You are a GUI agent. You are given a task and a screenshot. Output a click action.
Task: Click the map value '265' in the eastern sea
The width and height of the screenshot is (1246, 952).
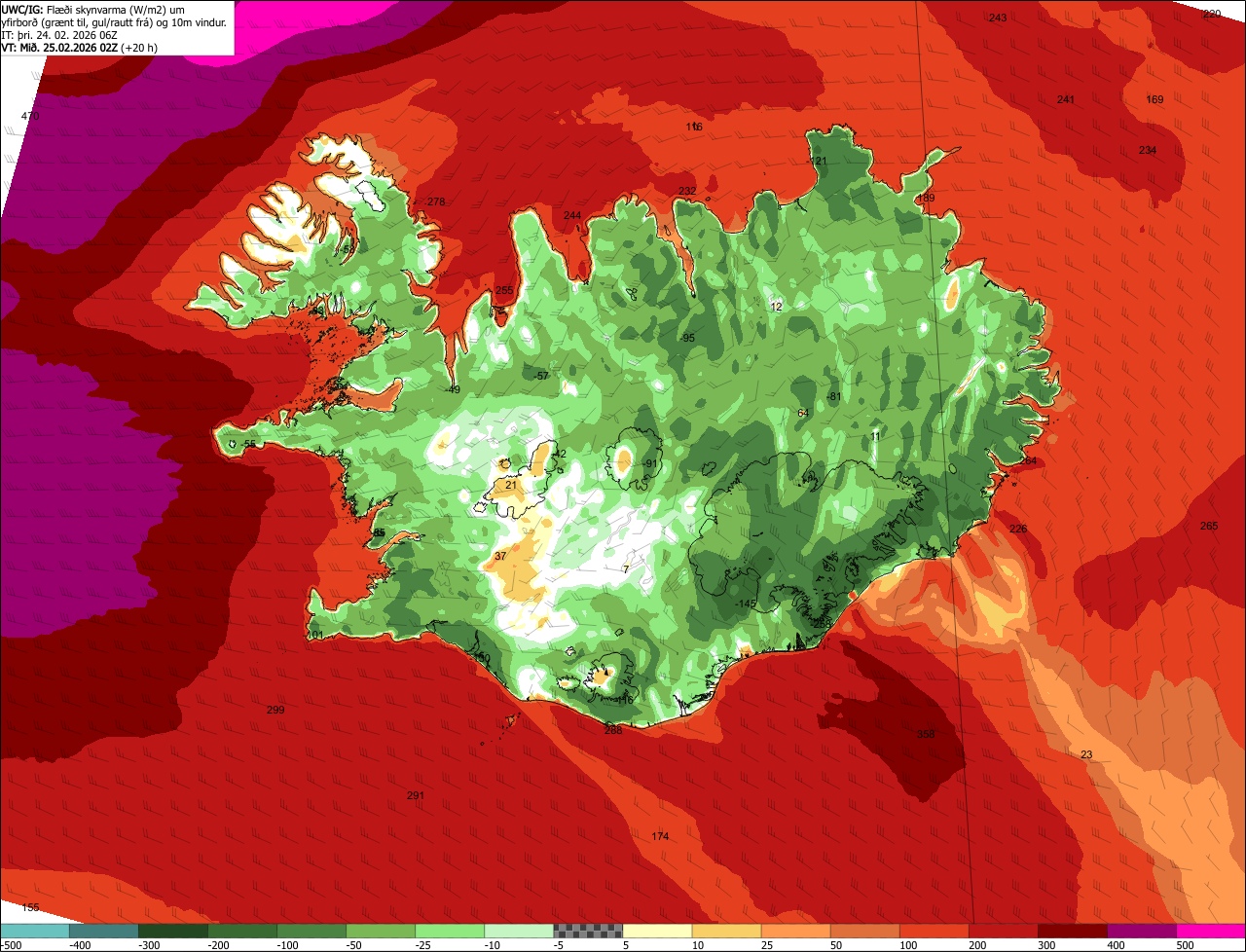1209,527
